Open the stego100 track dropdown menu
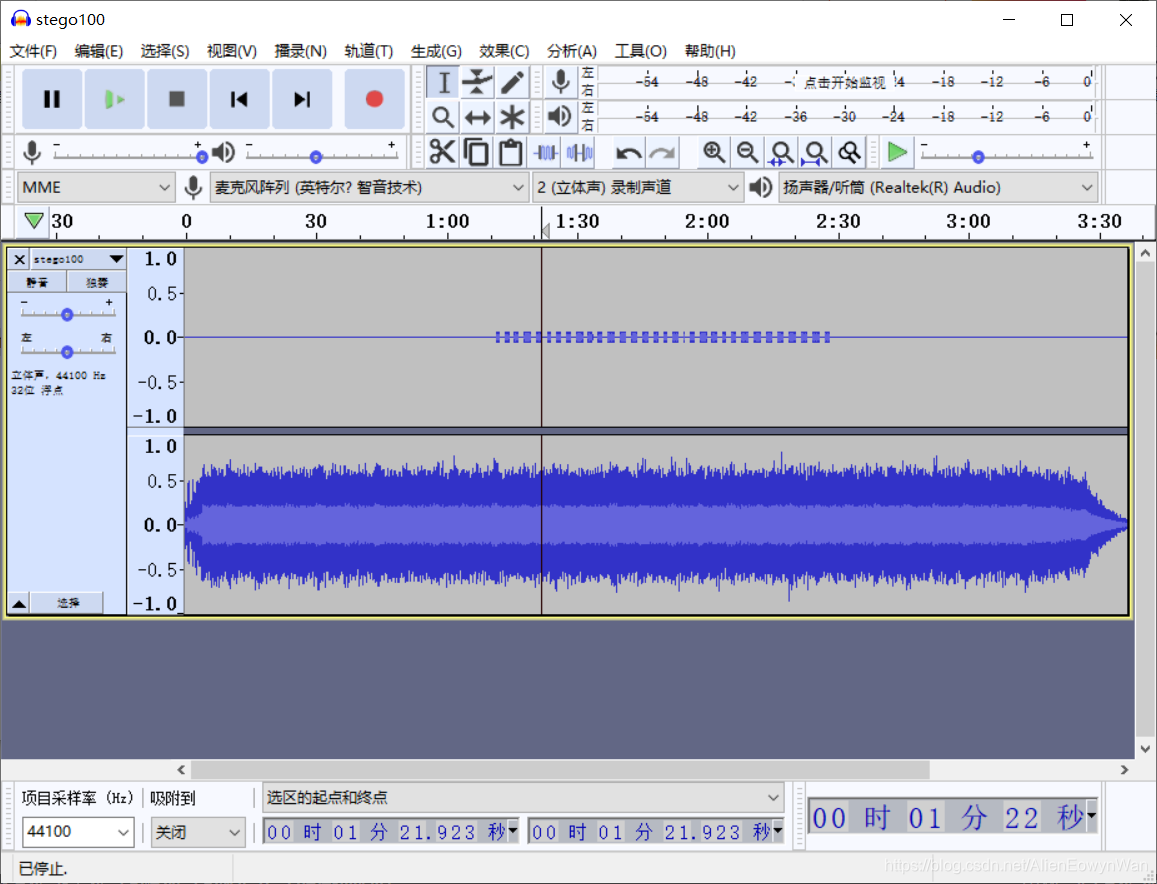Image resolution: width=1157 pixels, height=884 pixels. [x=77, y=259]
